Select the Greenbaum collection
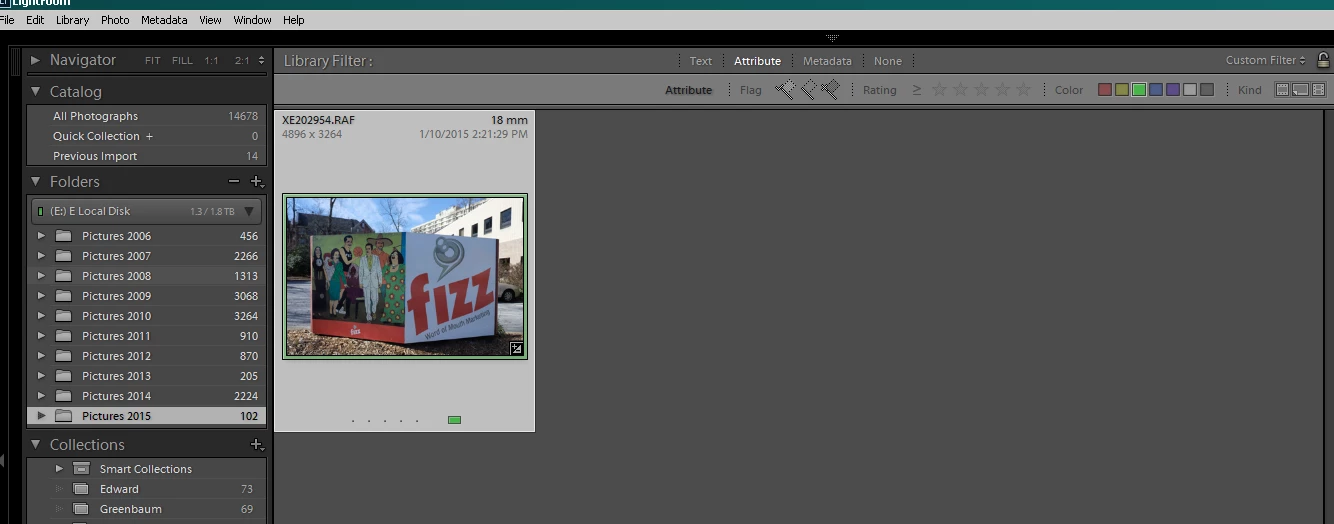 point(147,509)
